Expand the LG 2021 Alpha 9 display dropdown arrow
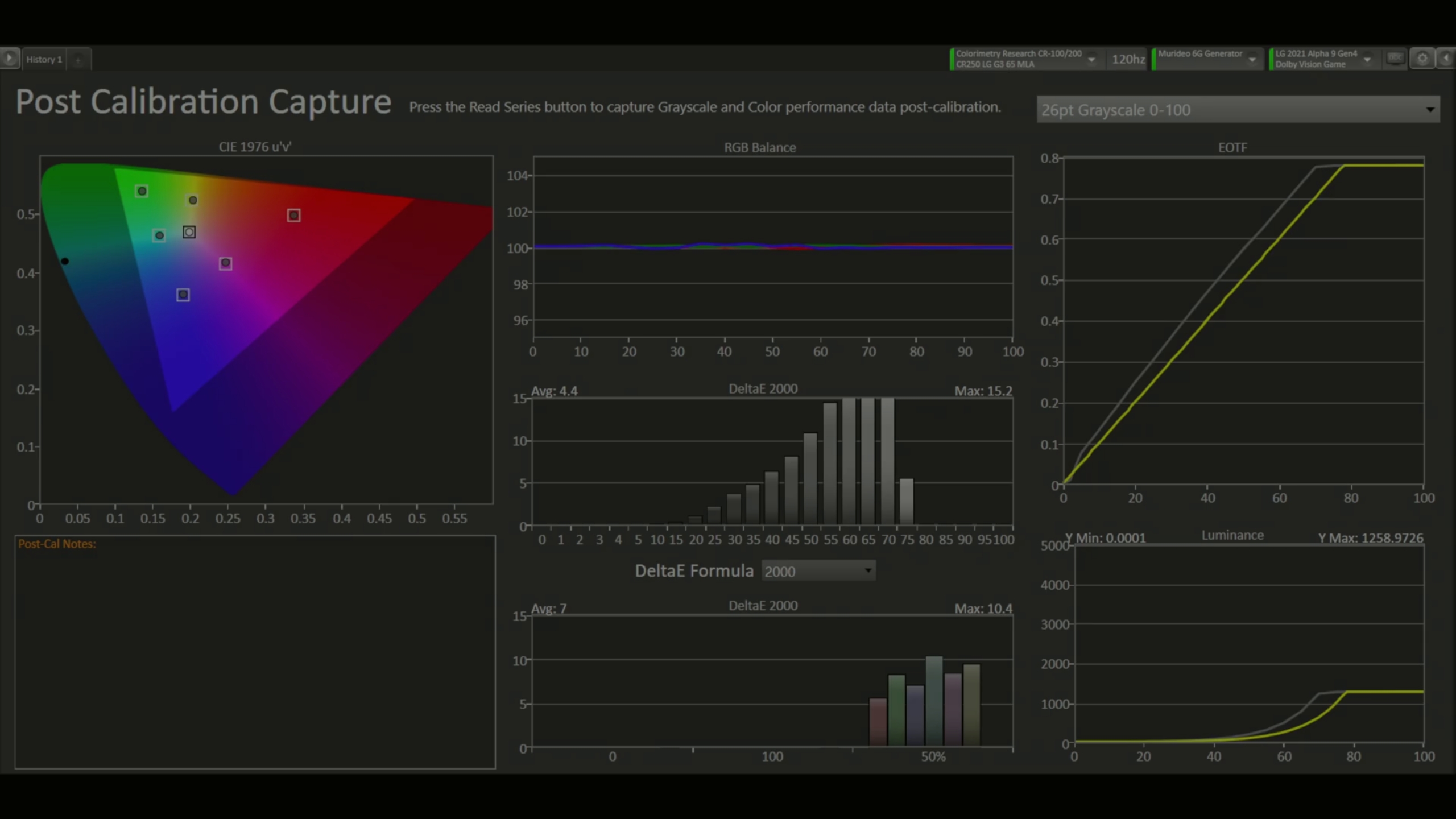This screenshot has height=819, width=1456. 1367,59
